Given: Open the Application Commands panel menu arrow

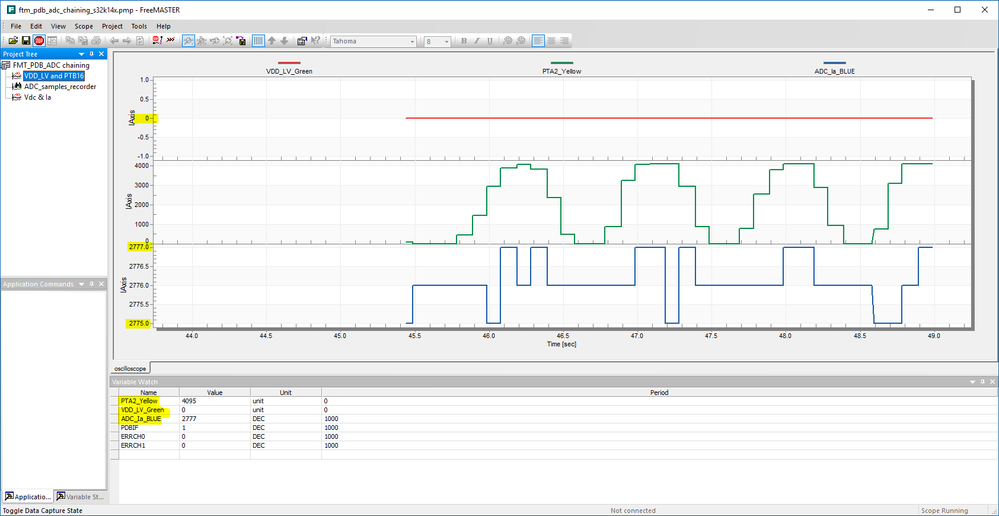Looking at the screenshot, I should pos(82,284).
